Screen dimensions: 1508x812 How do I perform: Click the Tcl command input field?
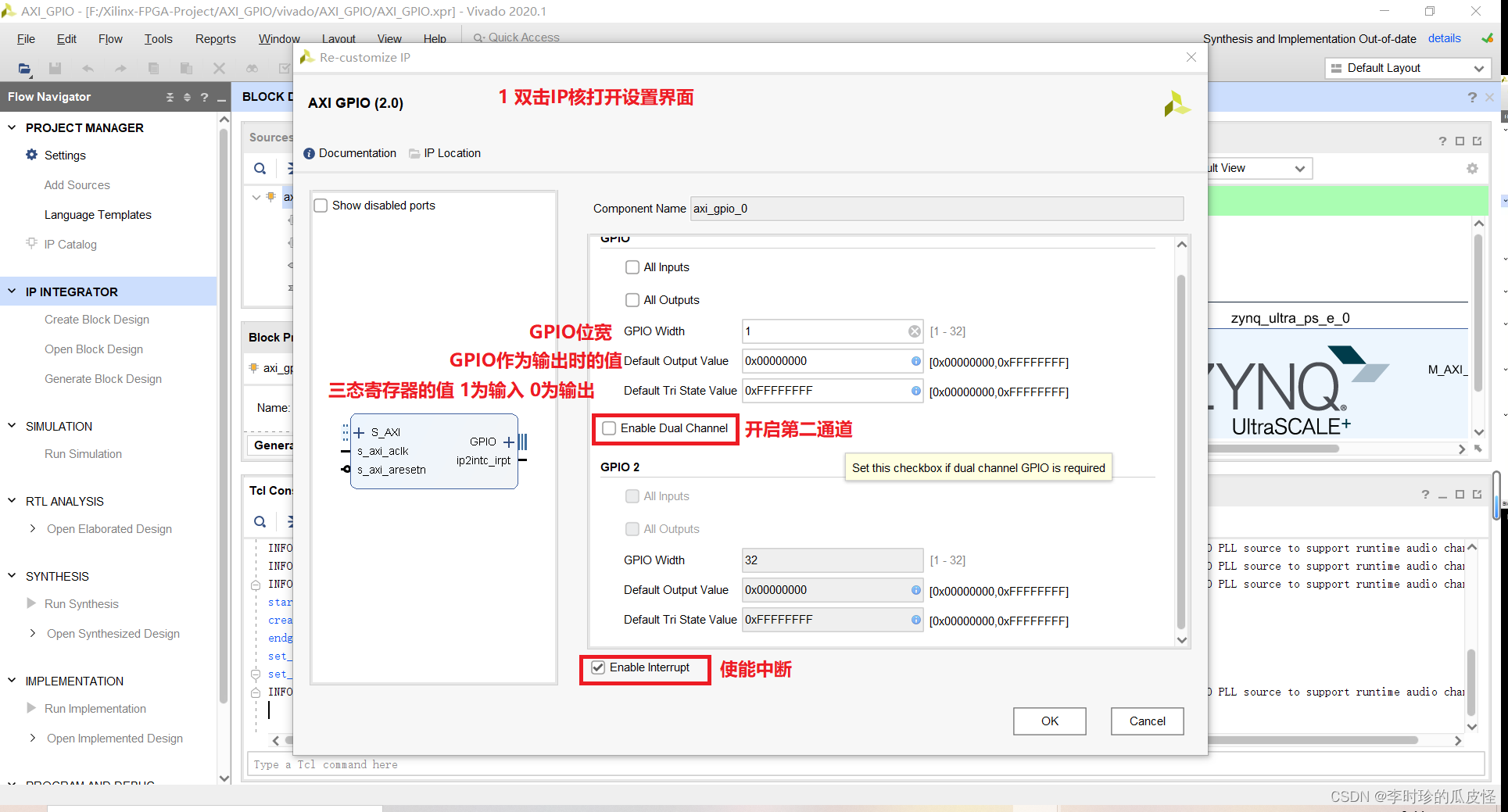(866, 764)
